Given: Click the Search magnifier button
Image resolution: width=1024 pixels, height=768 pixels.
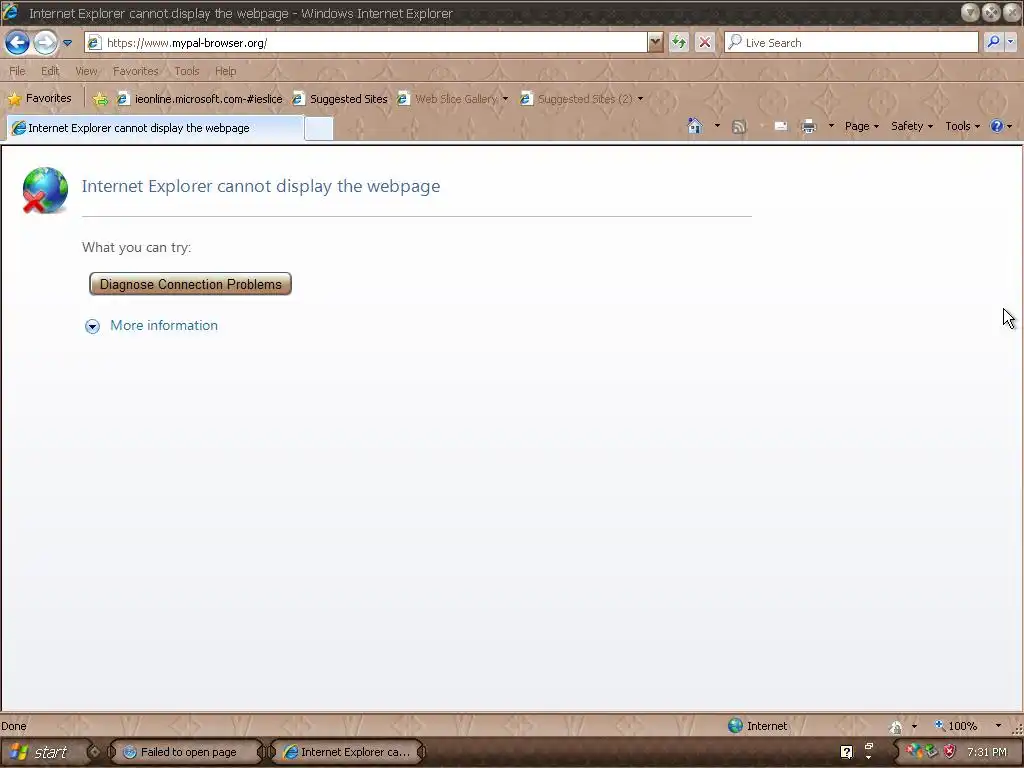Looking at the screenshot, I should click(x=993, y=43).
